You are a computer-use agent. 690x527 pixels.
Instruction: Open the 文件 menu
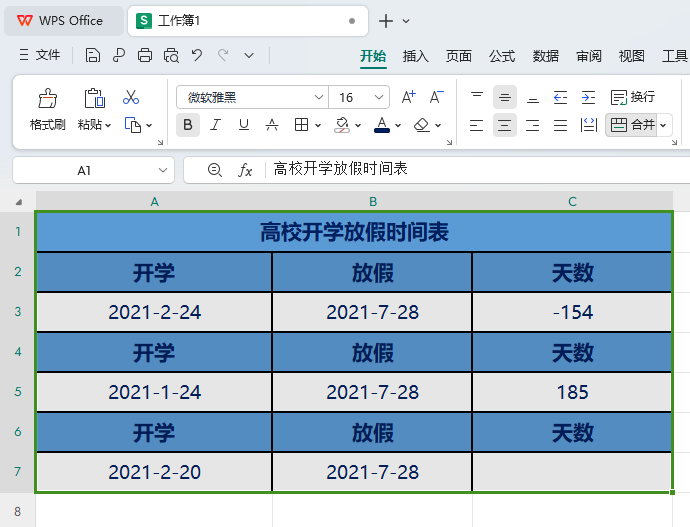tap(40, 55)
